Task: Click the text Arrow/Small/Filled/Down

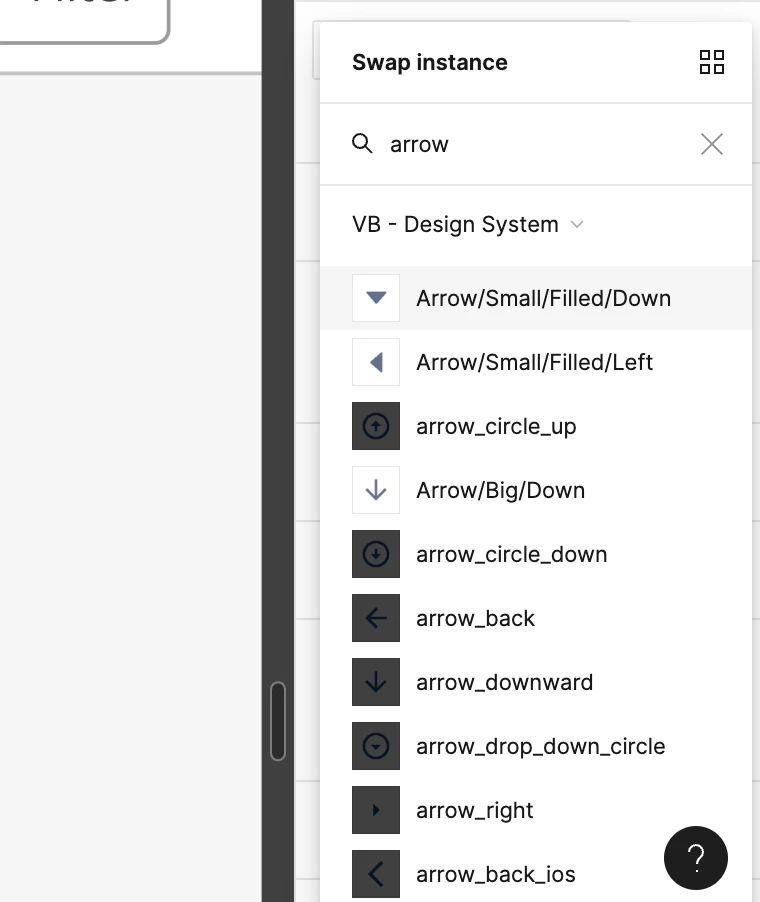Action: [x=544, y=299]
